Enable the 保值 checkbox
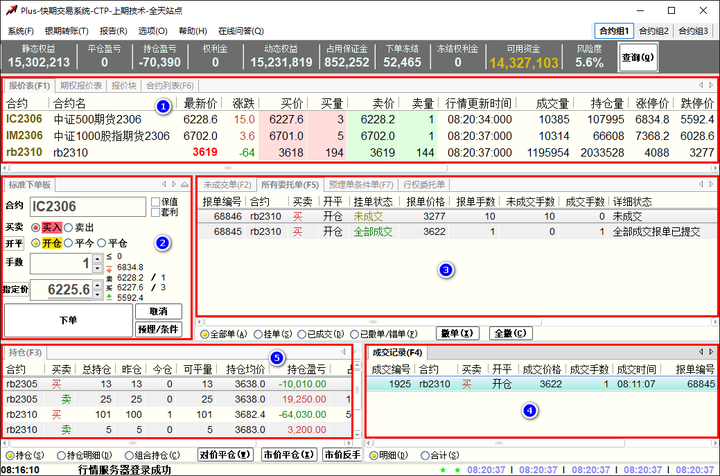Viewport: 720px width, 476px height. [x=155, y=202]
